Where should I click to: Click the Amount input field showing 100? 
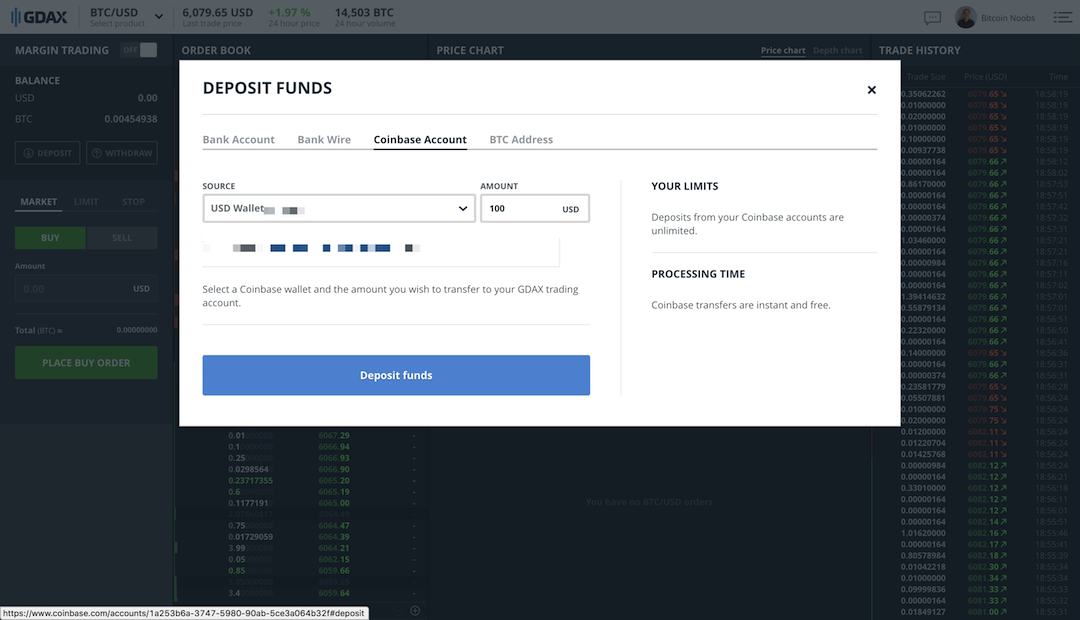[x=534, y=208]
